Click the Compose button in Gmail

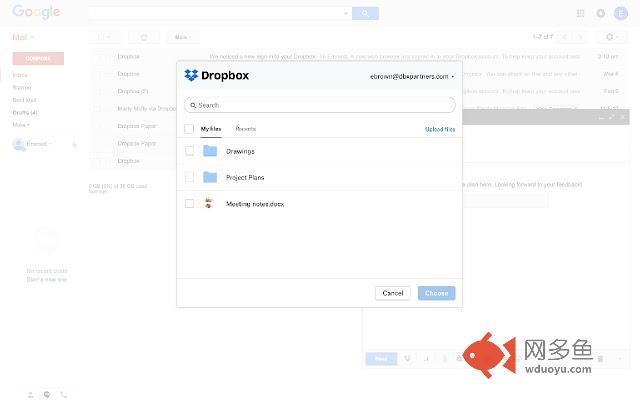(x=38, y=58)
